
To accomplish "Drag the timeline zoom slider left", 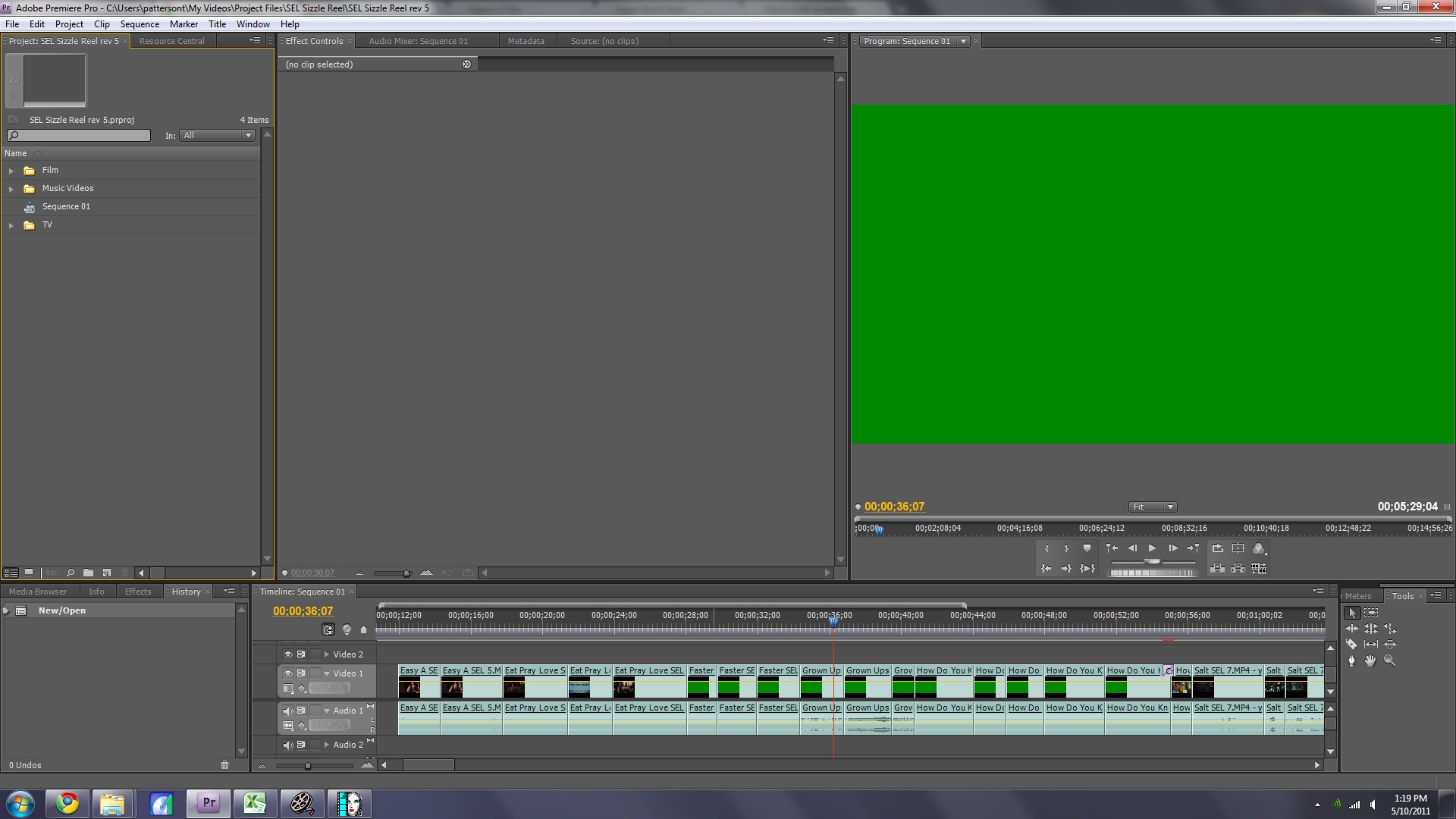I will click(307, 764).
